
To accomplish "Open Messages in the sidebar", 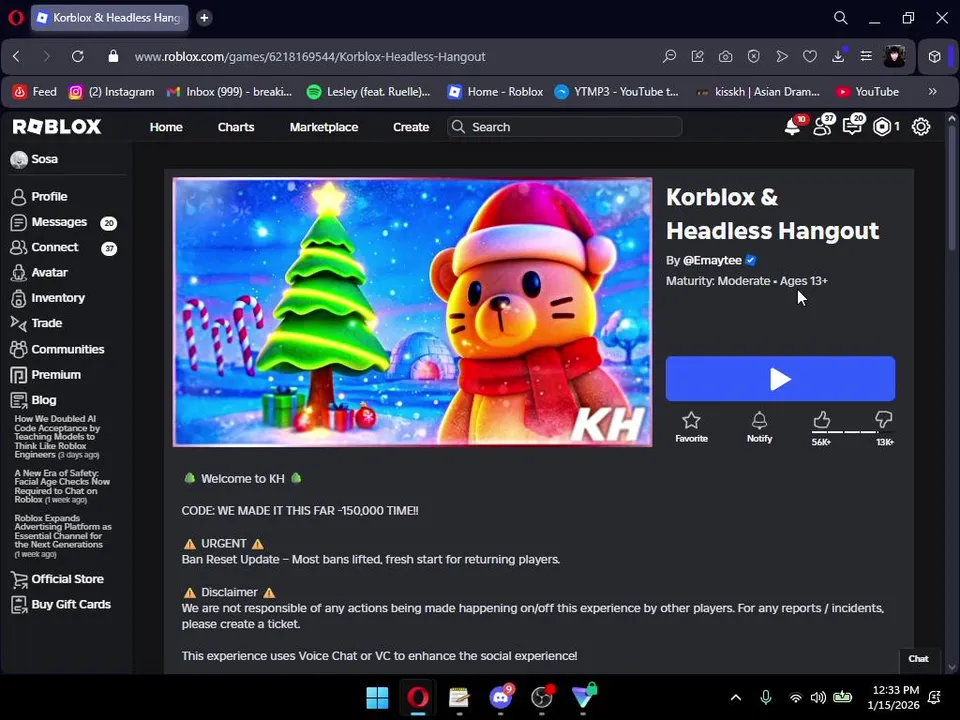I will click(x=59, y=222).
